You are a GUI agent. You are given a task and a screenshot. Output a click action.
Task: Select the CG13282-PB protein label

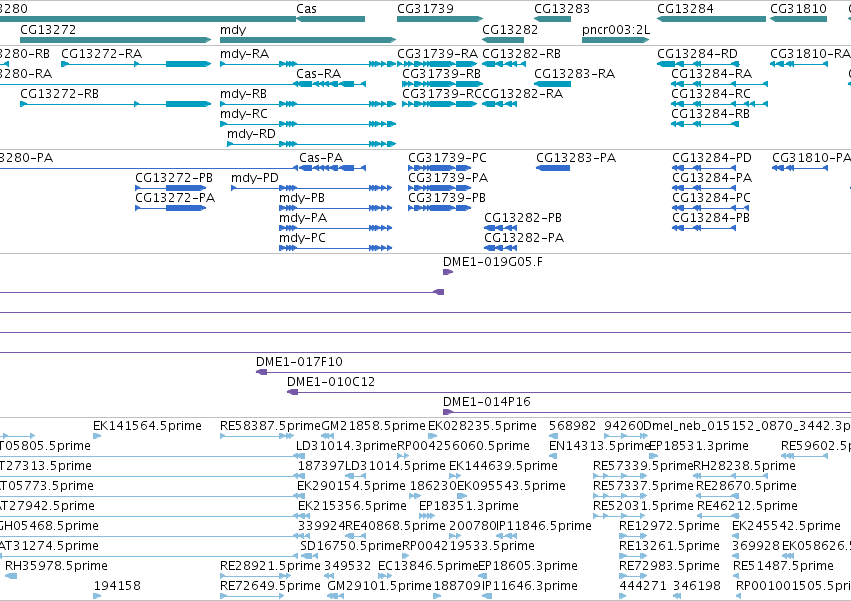tap(523, 218)
